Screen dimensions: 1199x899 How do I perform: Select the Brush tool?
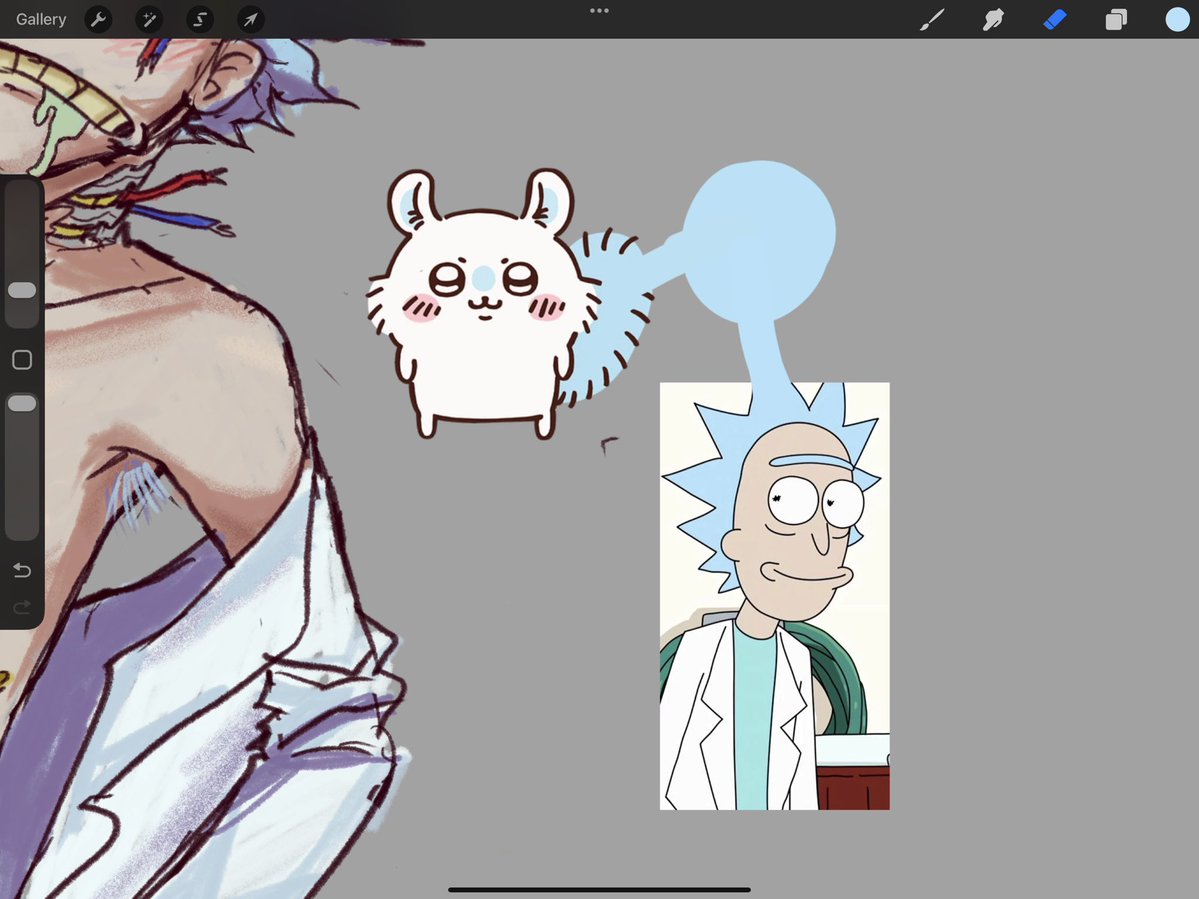(x=931, y=19)
